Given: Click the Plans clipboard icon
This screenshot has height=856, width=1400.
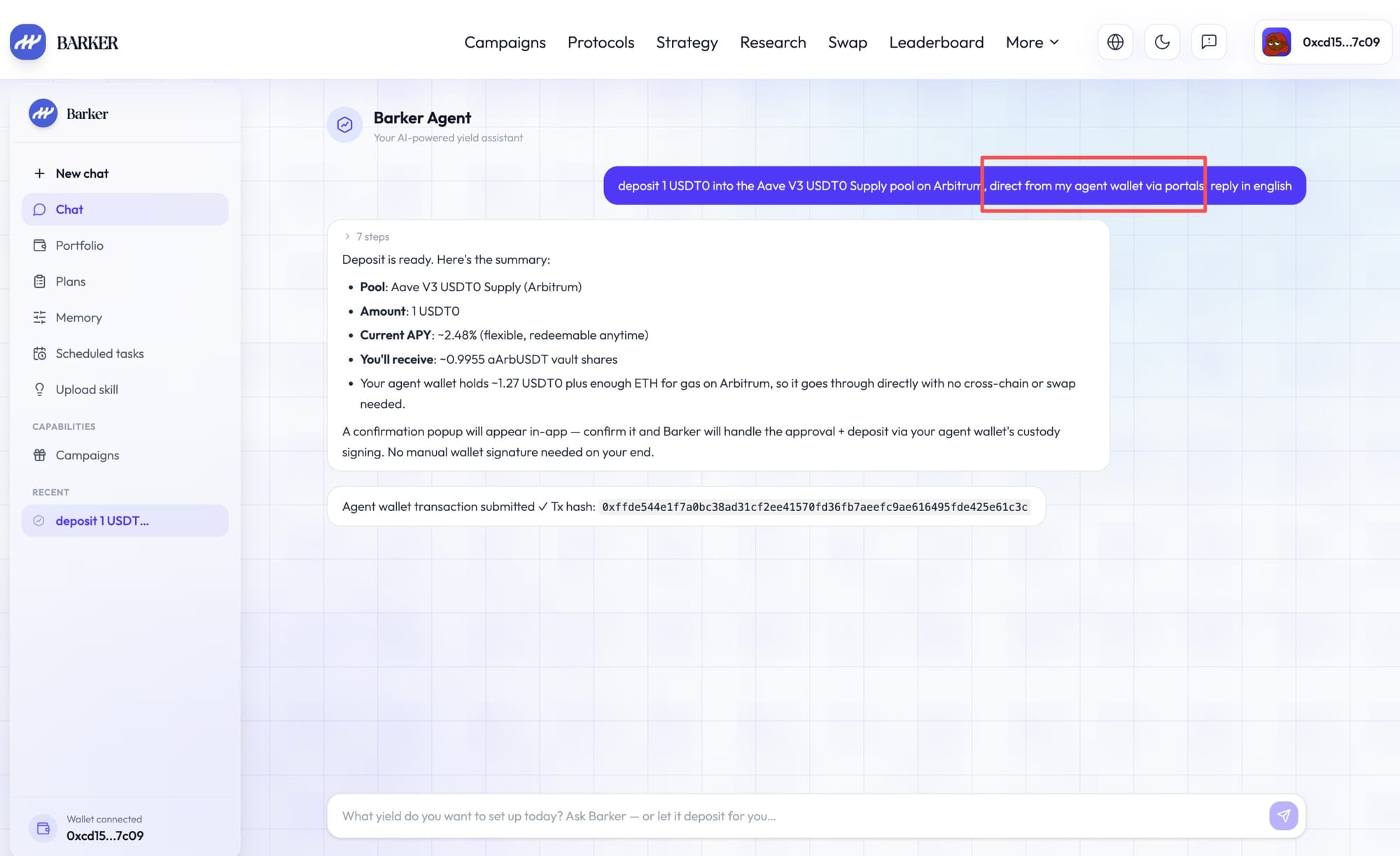Looking at the screenshot, I should (39, 281).
